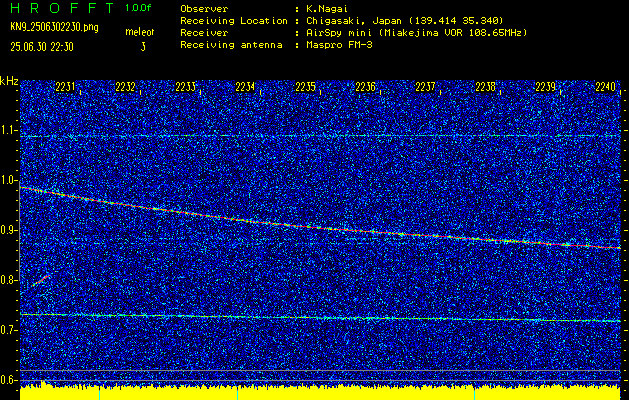The image size is (629, 400).
Task: Click the 2231 time marker
Action: [65, 87]
